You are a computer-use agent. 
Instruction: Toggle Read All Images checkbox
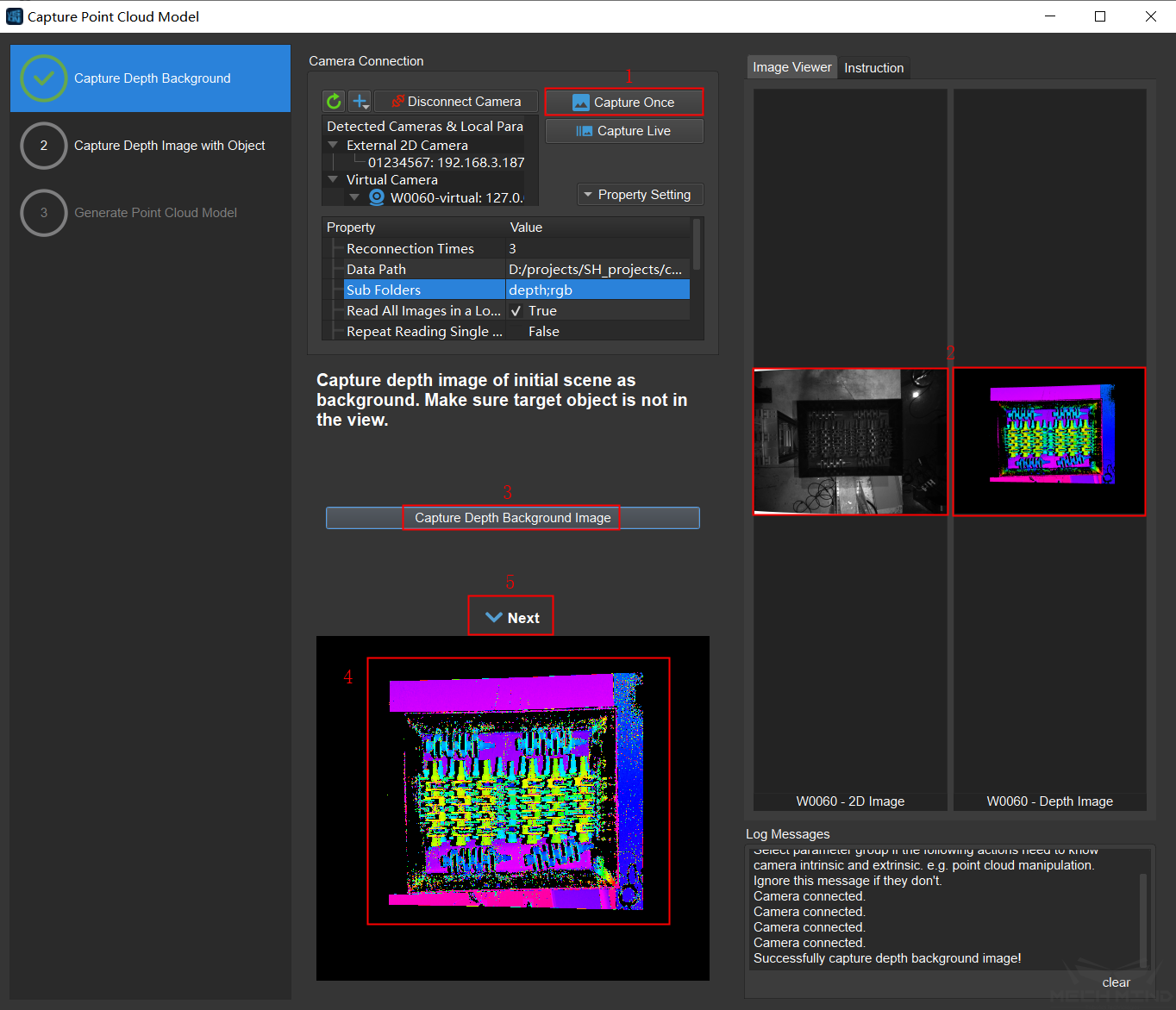(516, 311)
